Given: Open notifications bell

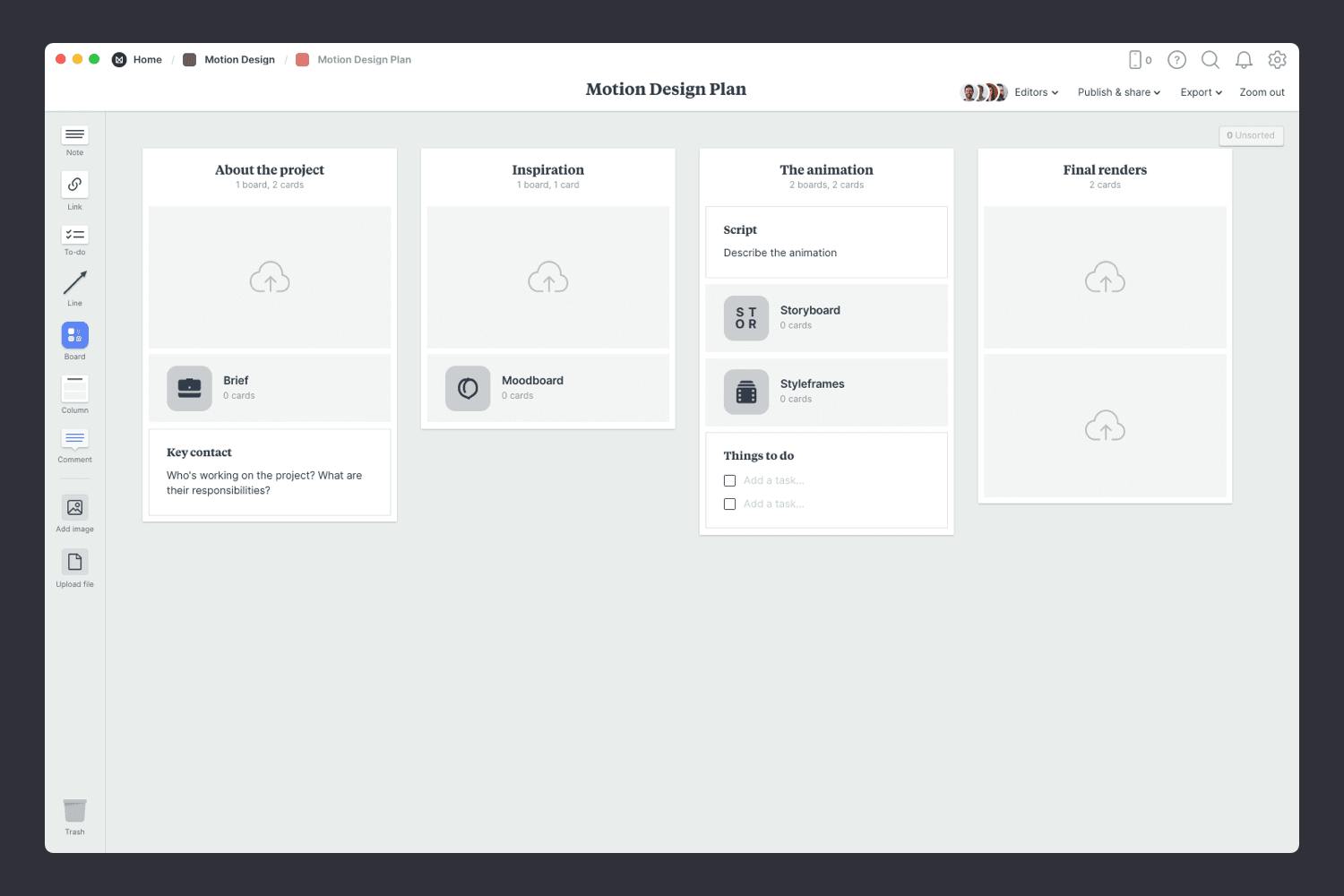Looking at the screenshot, I should pyautogui.click(x=1244, y=60).
